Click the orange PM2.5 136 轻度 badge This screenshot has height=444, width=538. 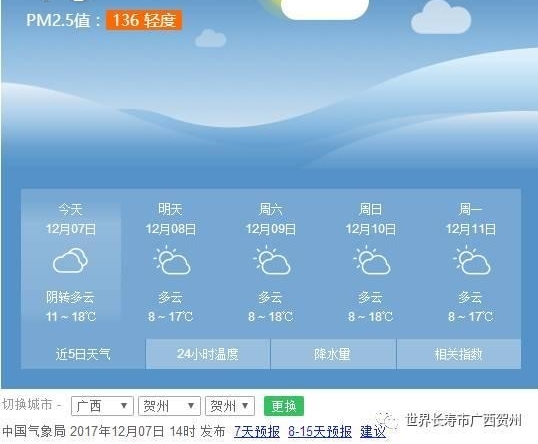pyautogui.click(x=144, y=20)
